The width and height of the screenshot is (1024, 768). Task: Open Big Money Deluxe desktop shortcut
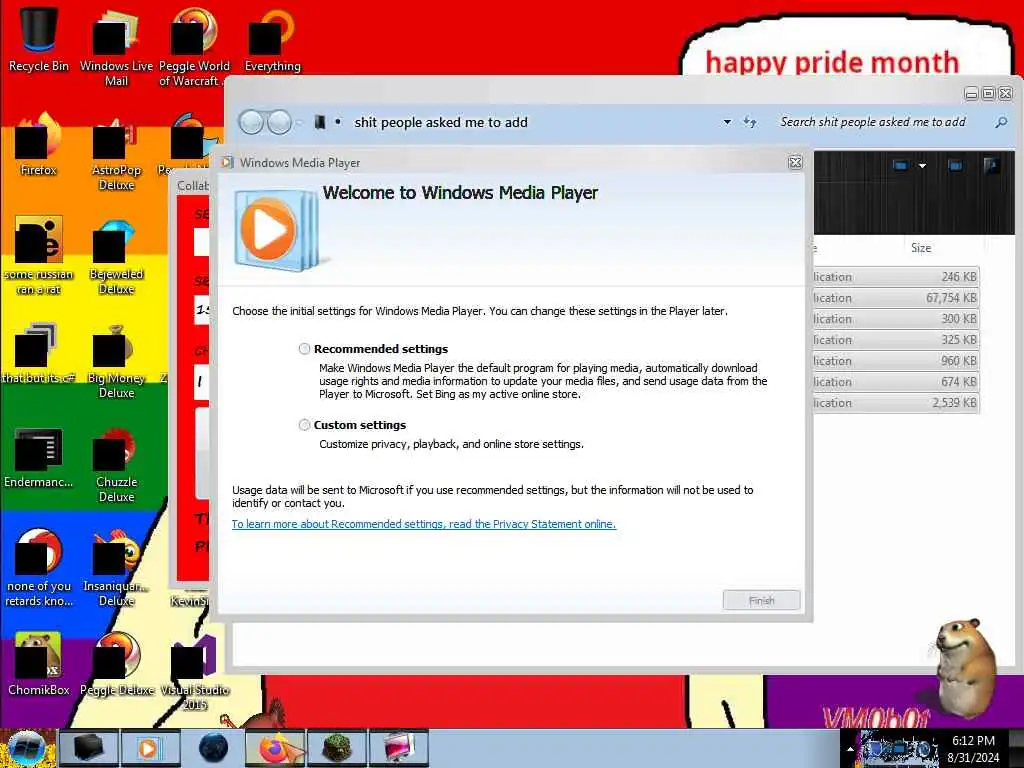(x=116, y=360)
